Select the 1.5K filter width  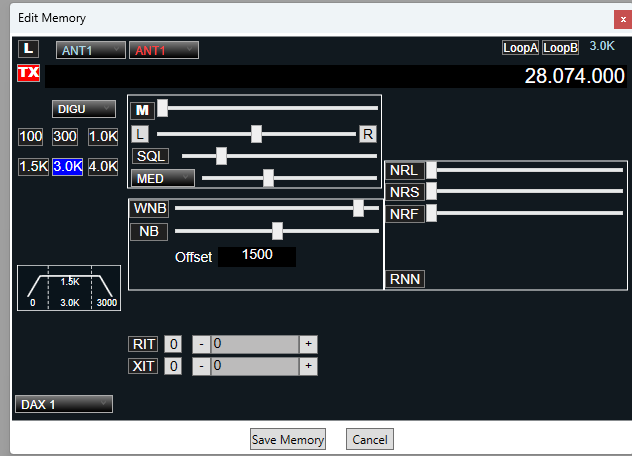[33, 167]
